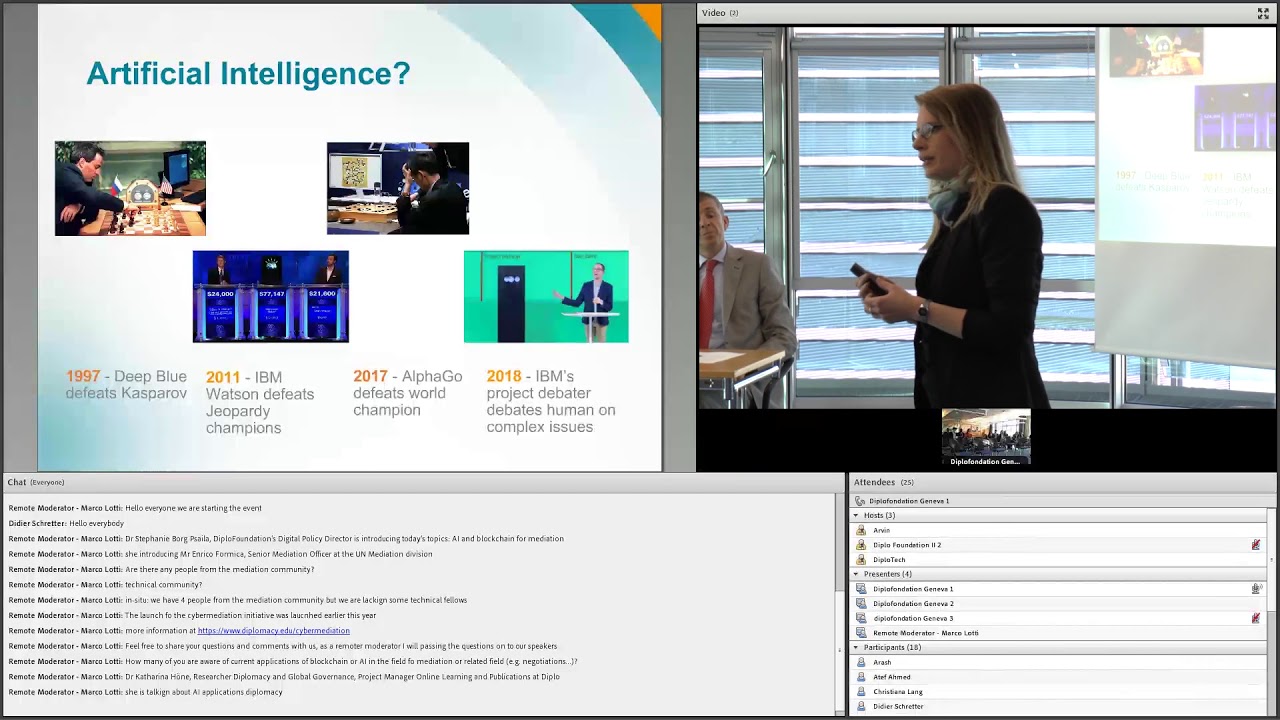Screen dimensions: 1280x720
Task: Click chat message 'she is talkign about AI applications diplomacy'
Action: click(146, 692)
